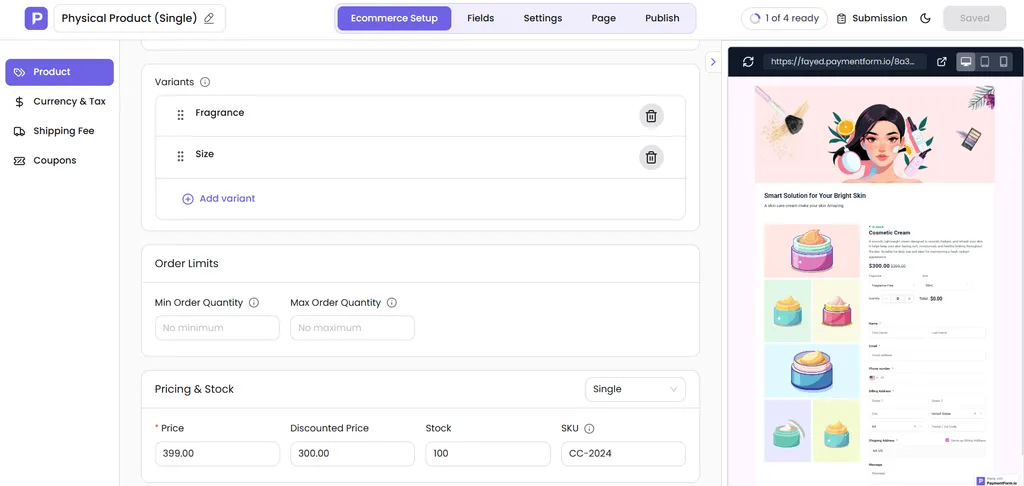
Task: Switch preview to tablet view
Action: click(985, 61)
